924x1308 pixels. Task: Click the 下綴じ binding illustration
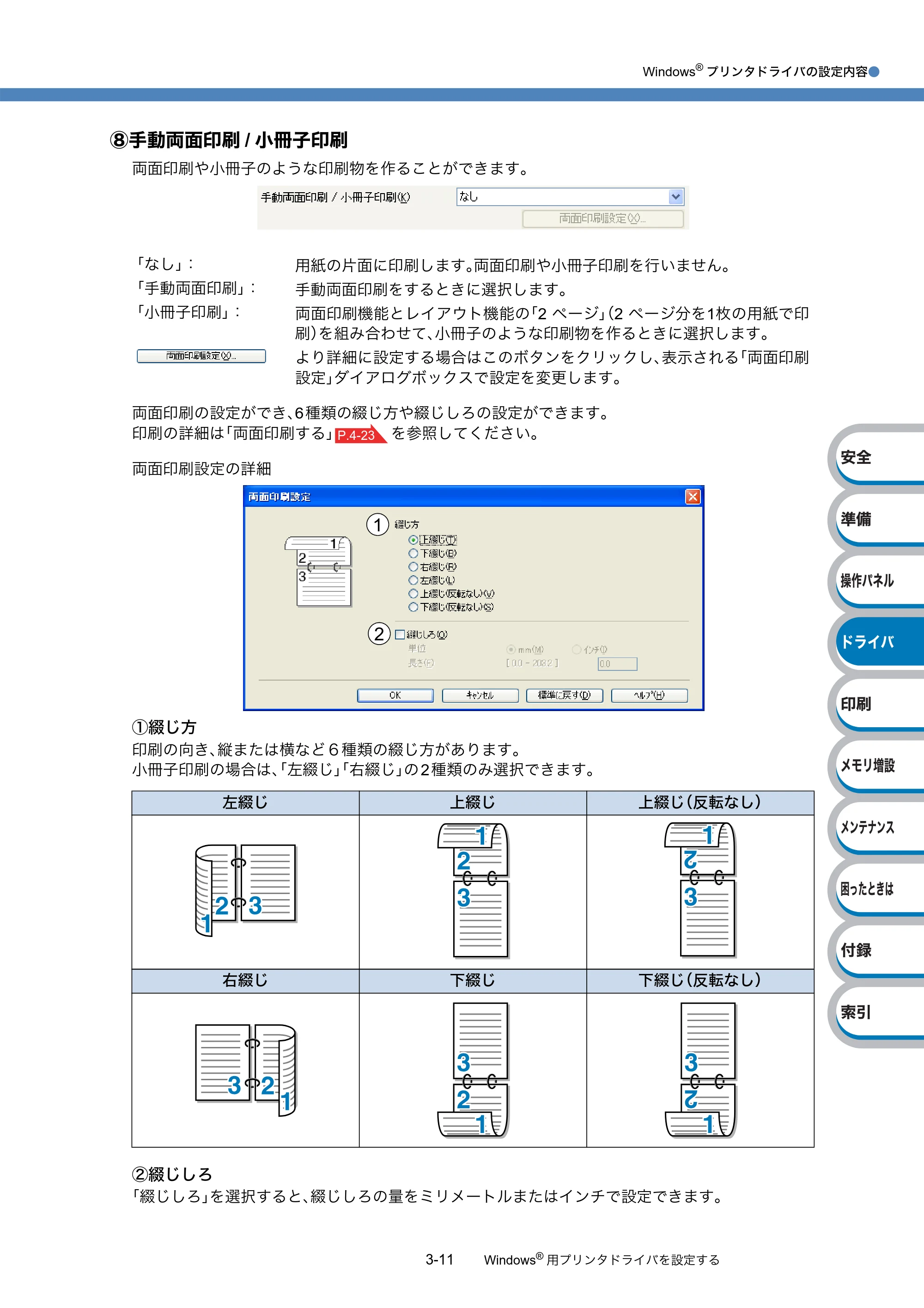coord(473,1070)
